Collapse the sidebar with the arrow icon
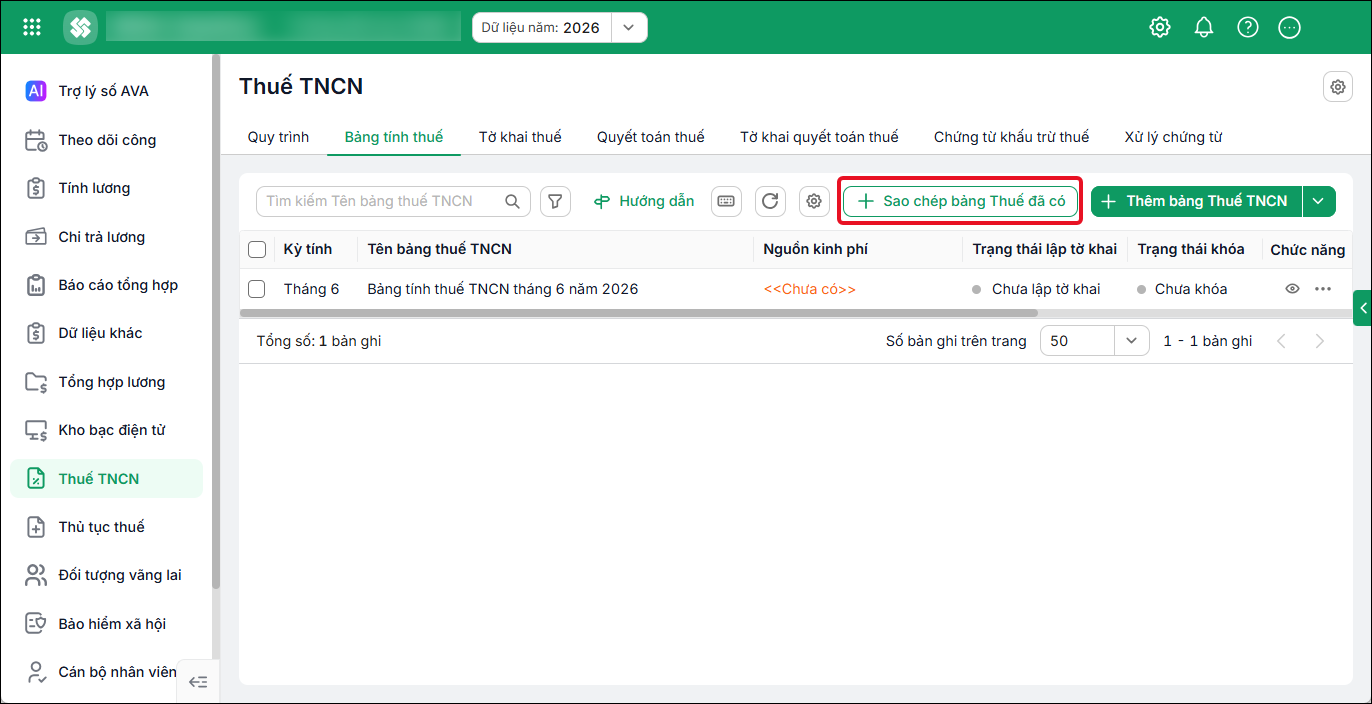This screenshot has width=1372, height=704. point(198,682)
